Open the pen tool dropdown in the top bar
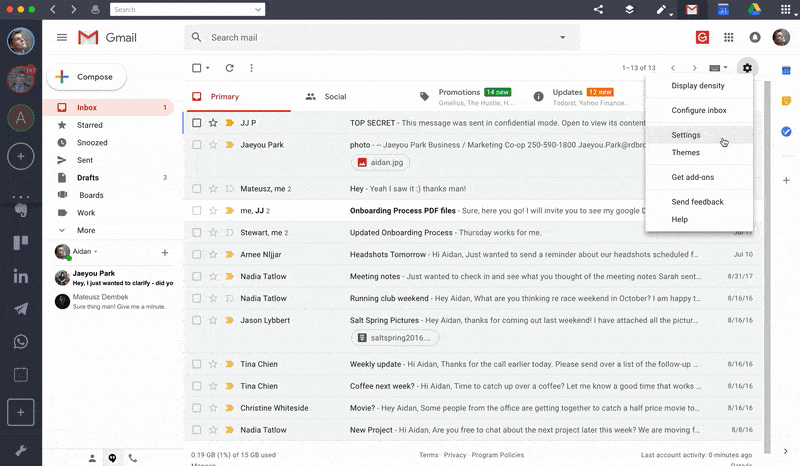 pyautogui.click(x=670, y=14)
